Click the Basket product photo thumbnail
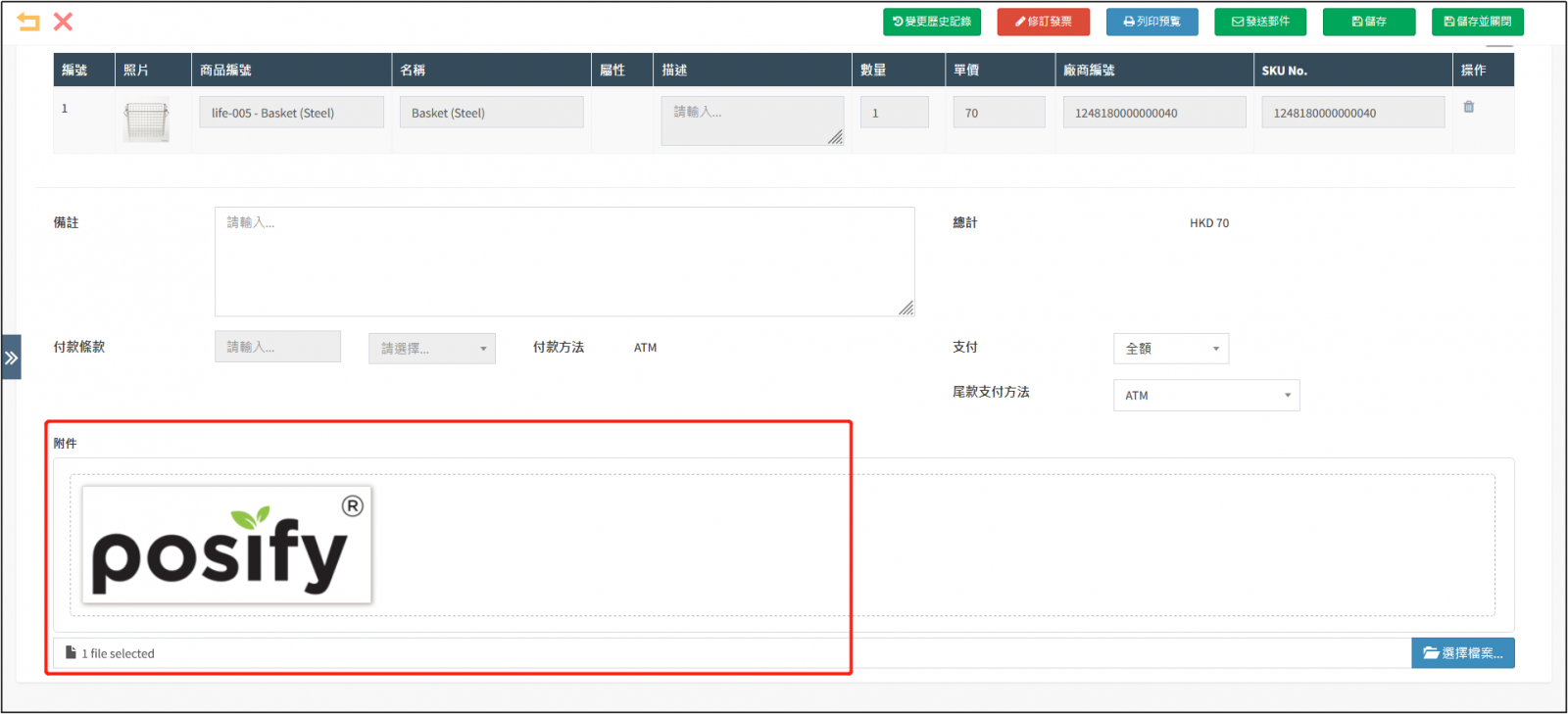The image size is (1568, 714). 147,121
